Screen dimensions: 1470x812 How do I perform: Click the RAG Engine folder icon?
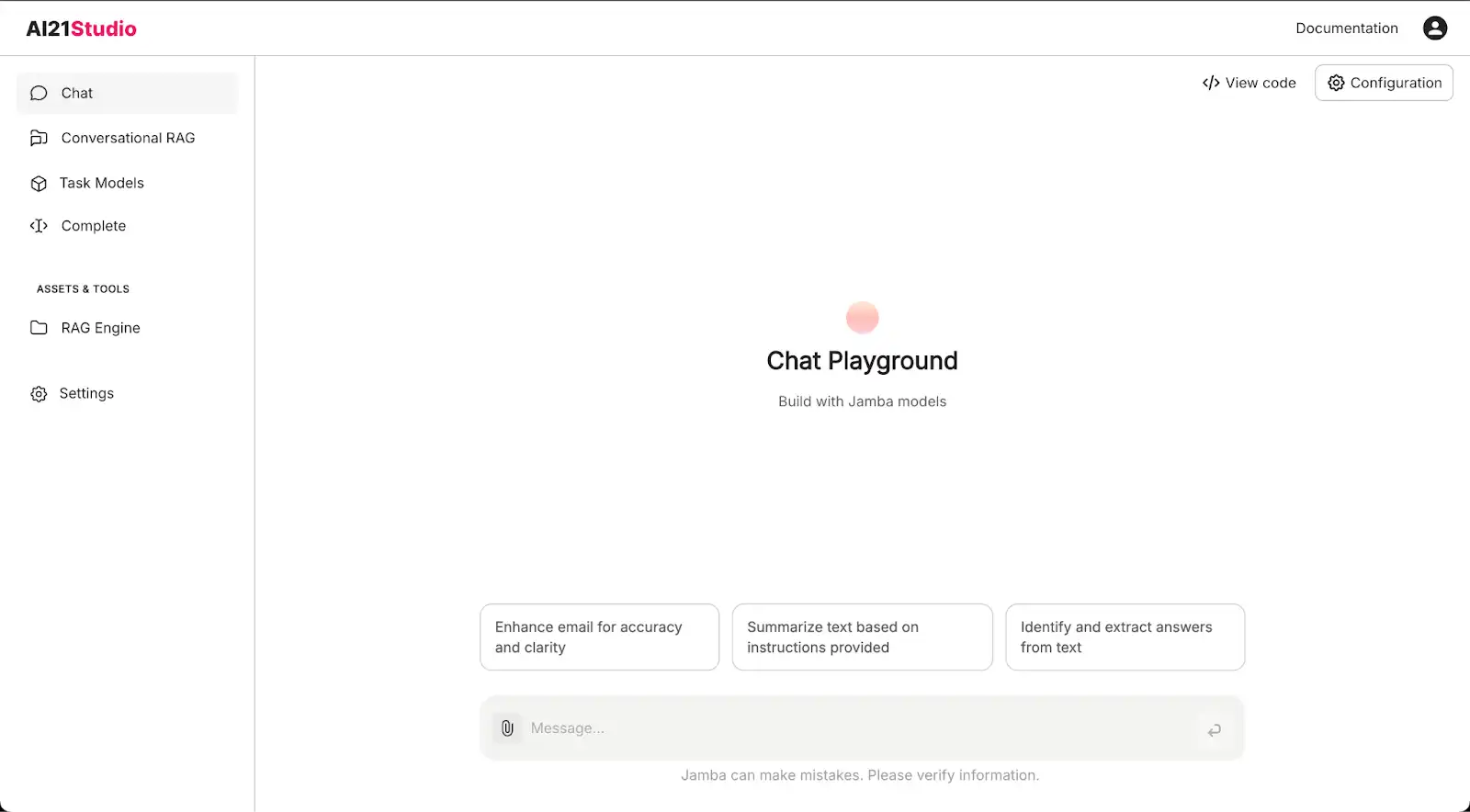39,328
